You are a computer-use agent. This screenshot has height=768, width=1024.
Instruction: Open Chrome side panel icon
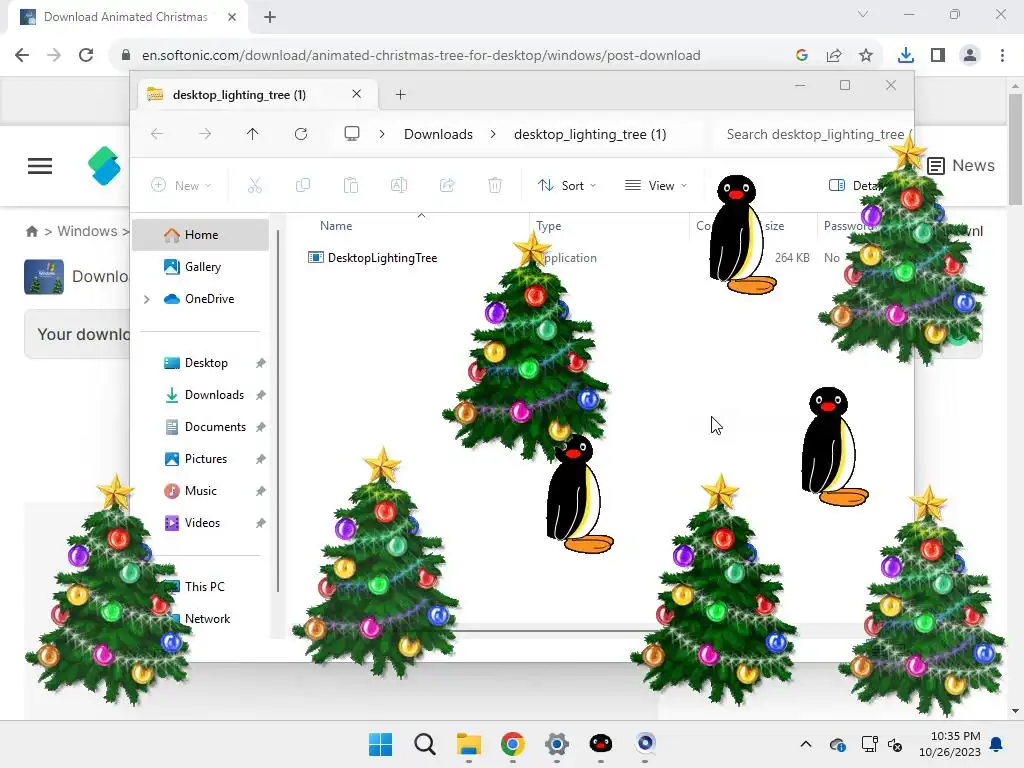pos(938,56)
